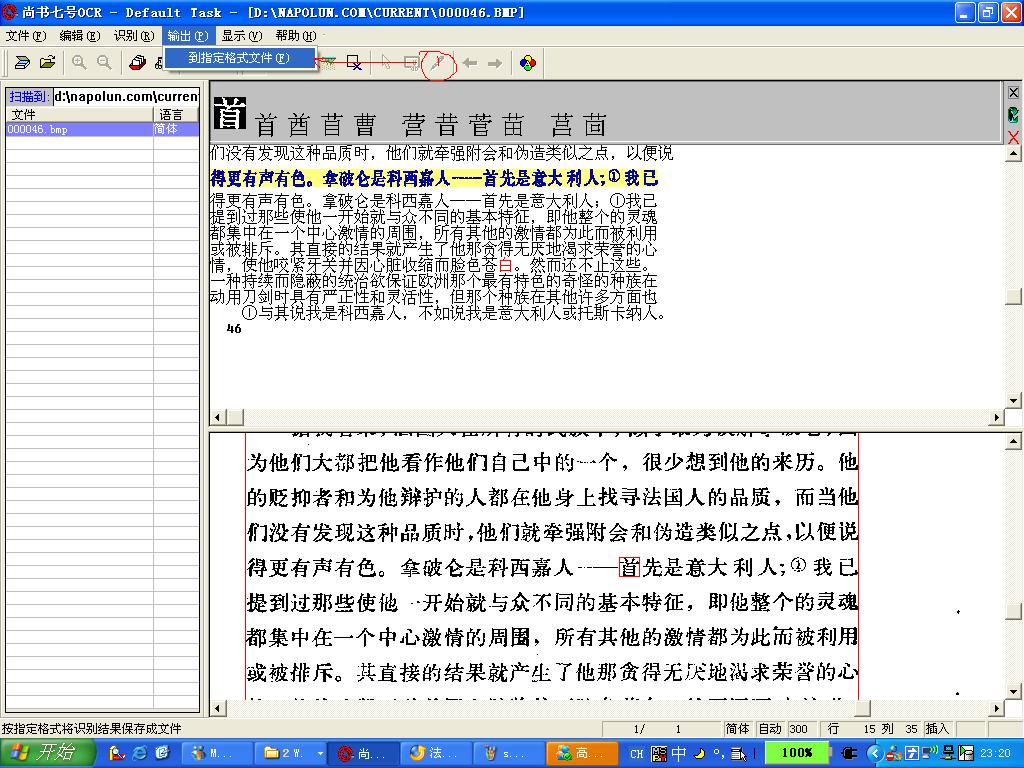Open the 编辑 menu
The image size is (1024, 768).
[80, 35]
